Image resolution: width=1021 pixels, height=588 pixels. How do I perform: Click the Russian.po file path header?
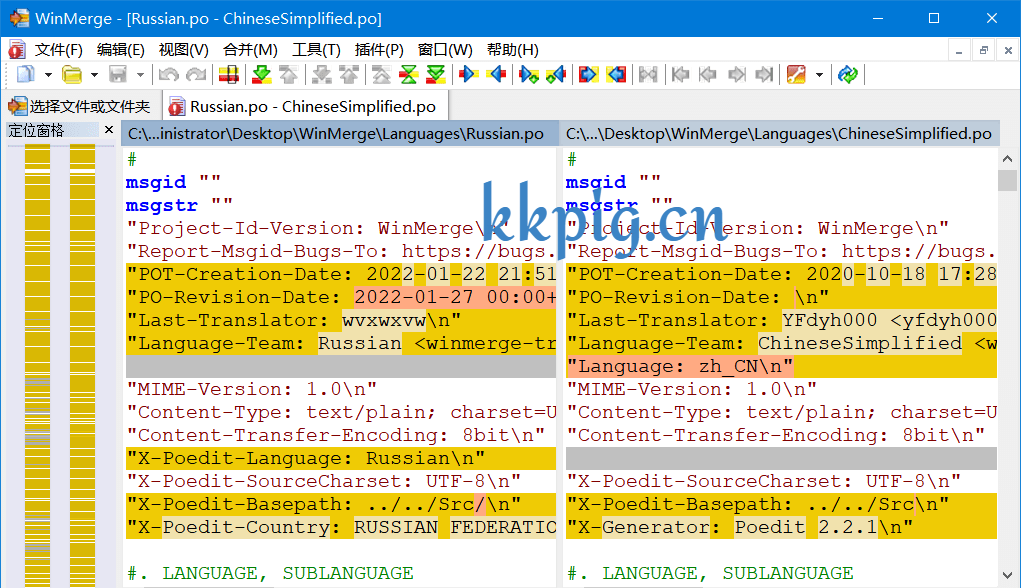340,133
